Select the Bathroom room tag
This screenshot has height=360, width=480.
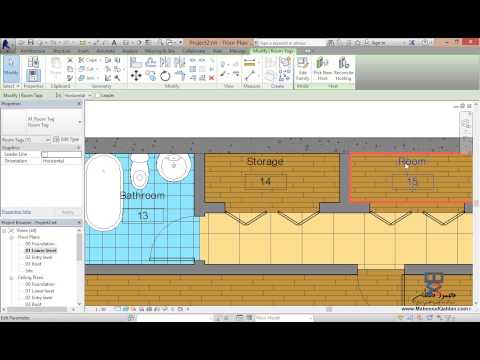coord(143,195)
